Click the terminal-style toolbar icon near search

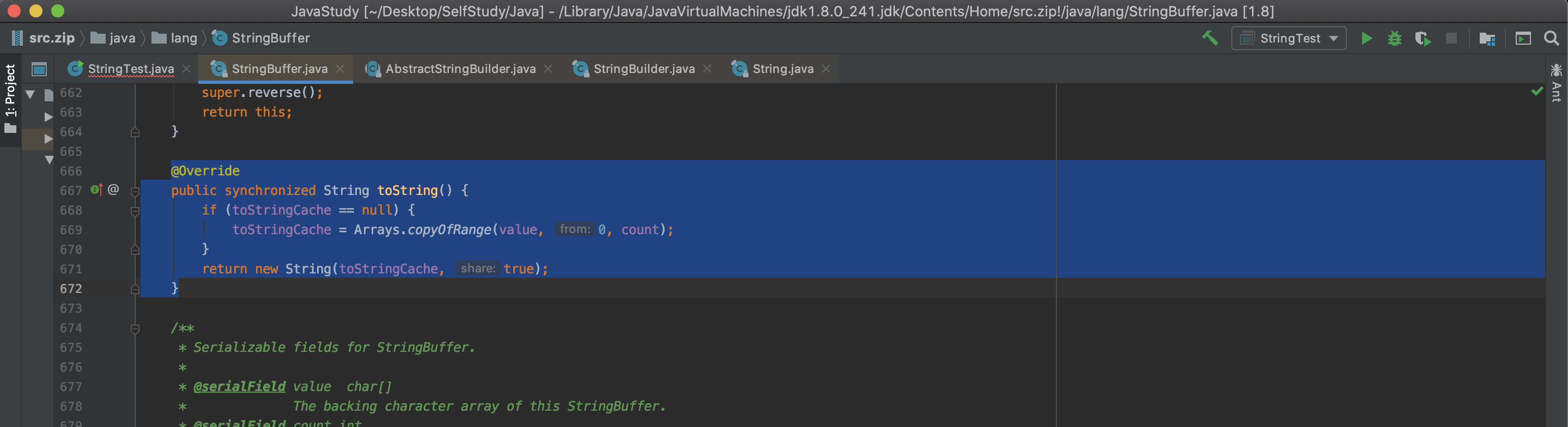coord(1523,39)
